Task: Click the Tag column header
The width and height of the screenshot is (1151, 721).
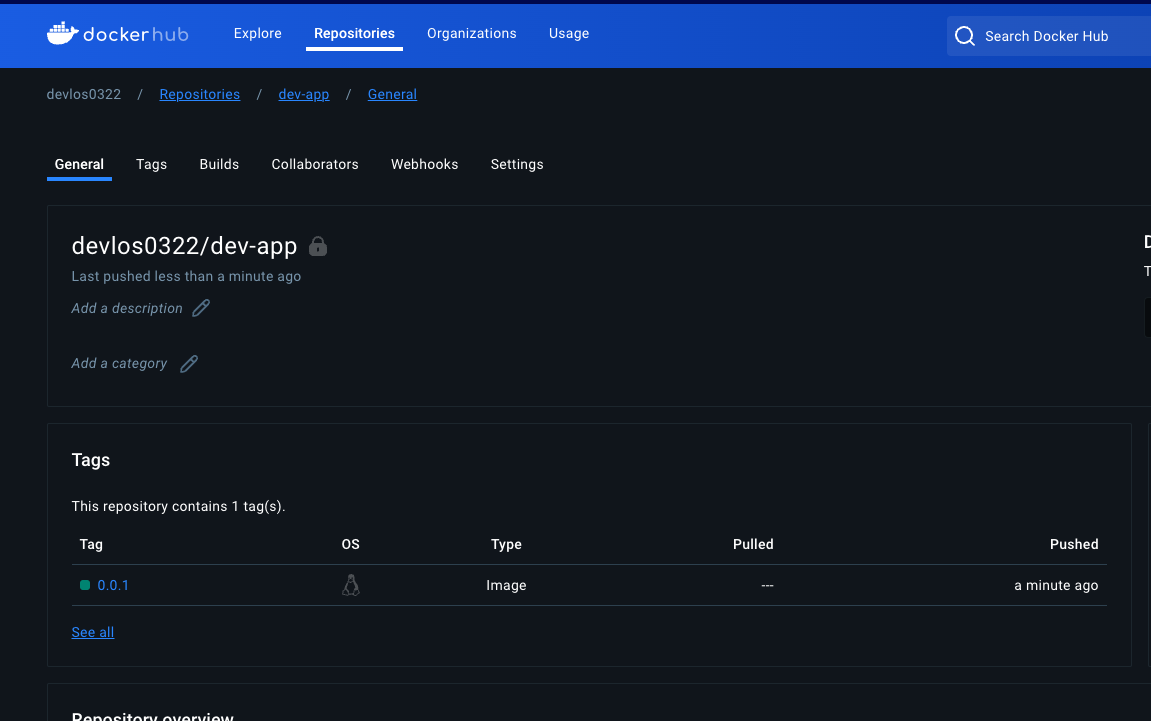Action: pyautogui.click(x=91, y=544)
